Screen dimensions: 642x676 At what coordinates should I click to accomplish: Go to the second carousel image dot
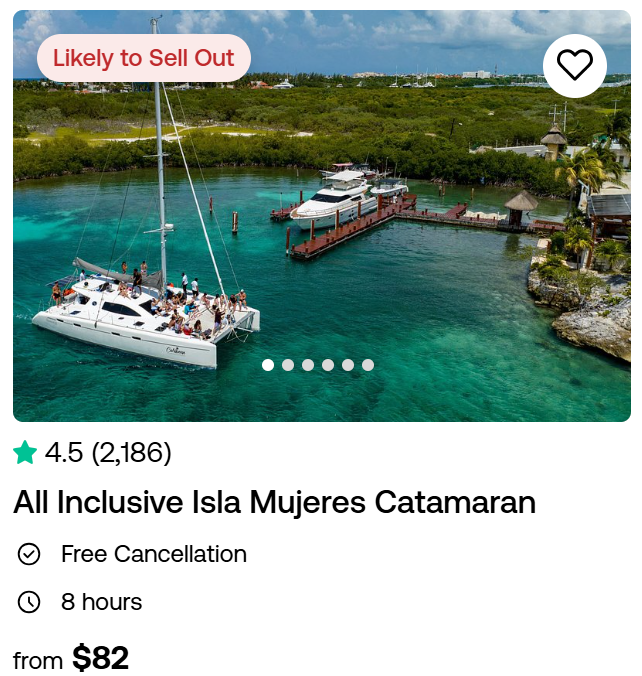point(288,365)
